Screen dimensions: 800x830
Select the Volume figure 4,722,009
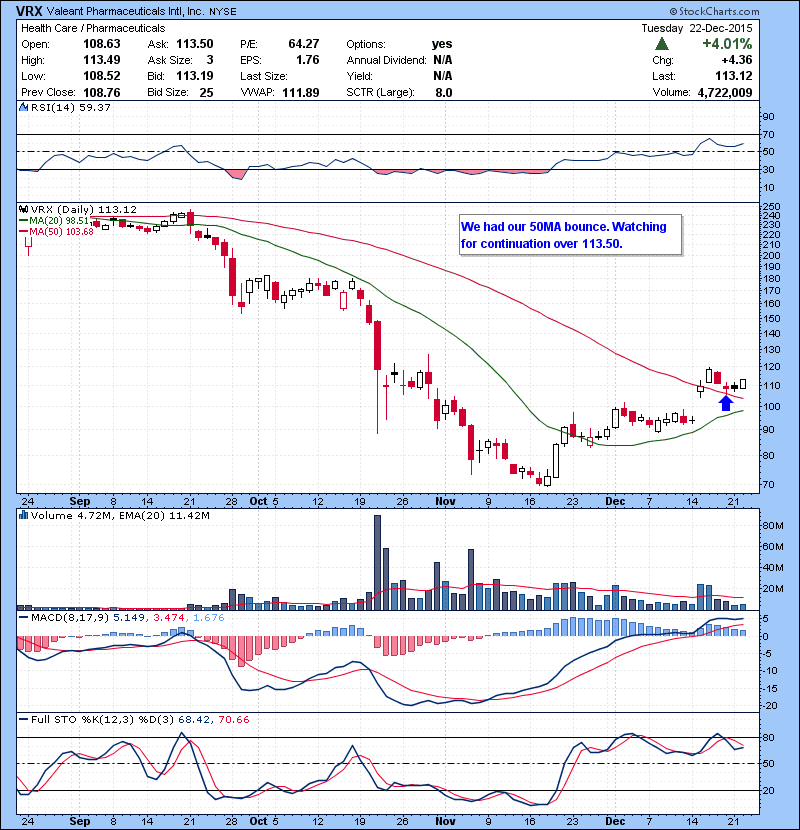point(725,92)
